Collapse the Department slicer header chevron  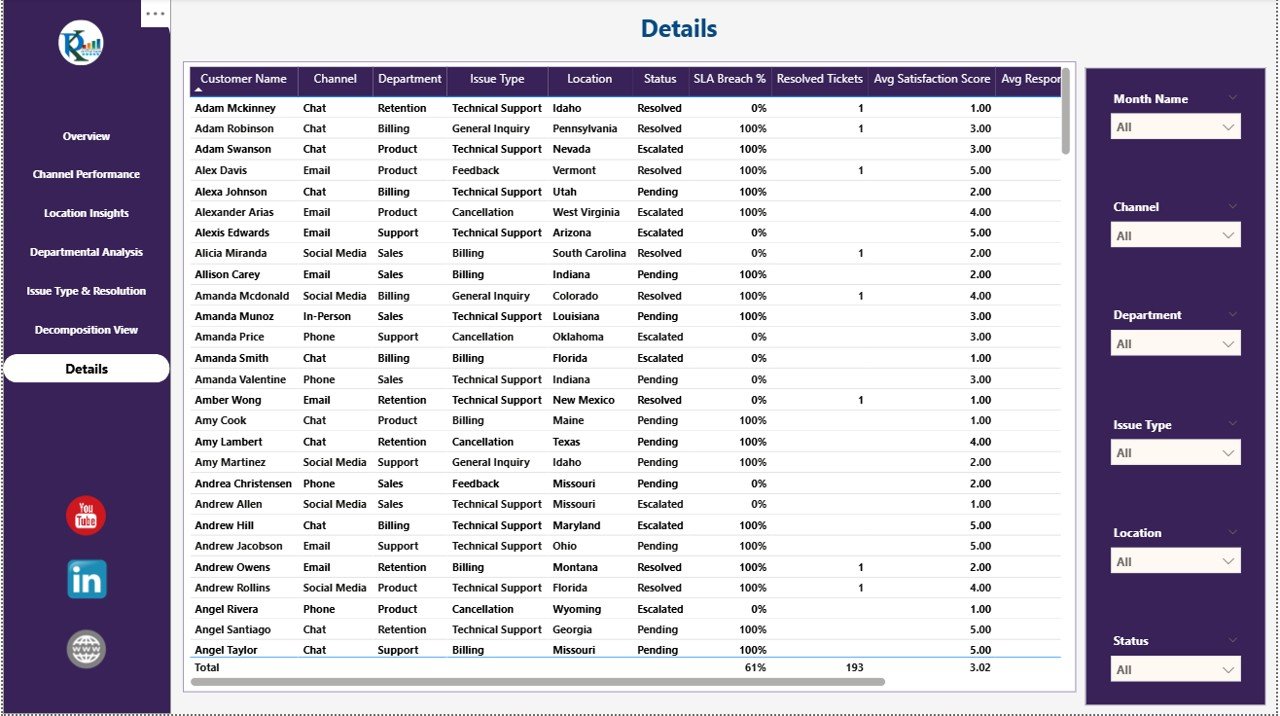(1232, 314)
